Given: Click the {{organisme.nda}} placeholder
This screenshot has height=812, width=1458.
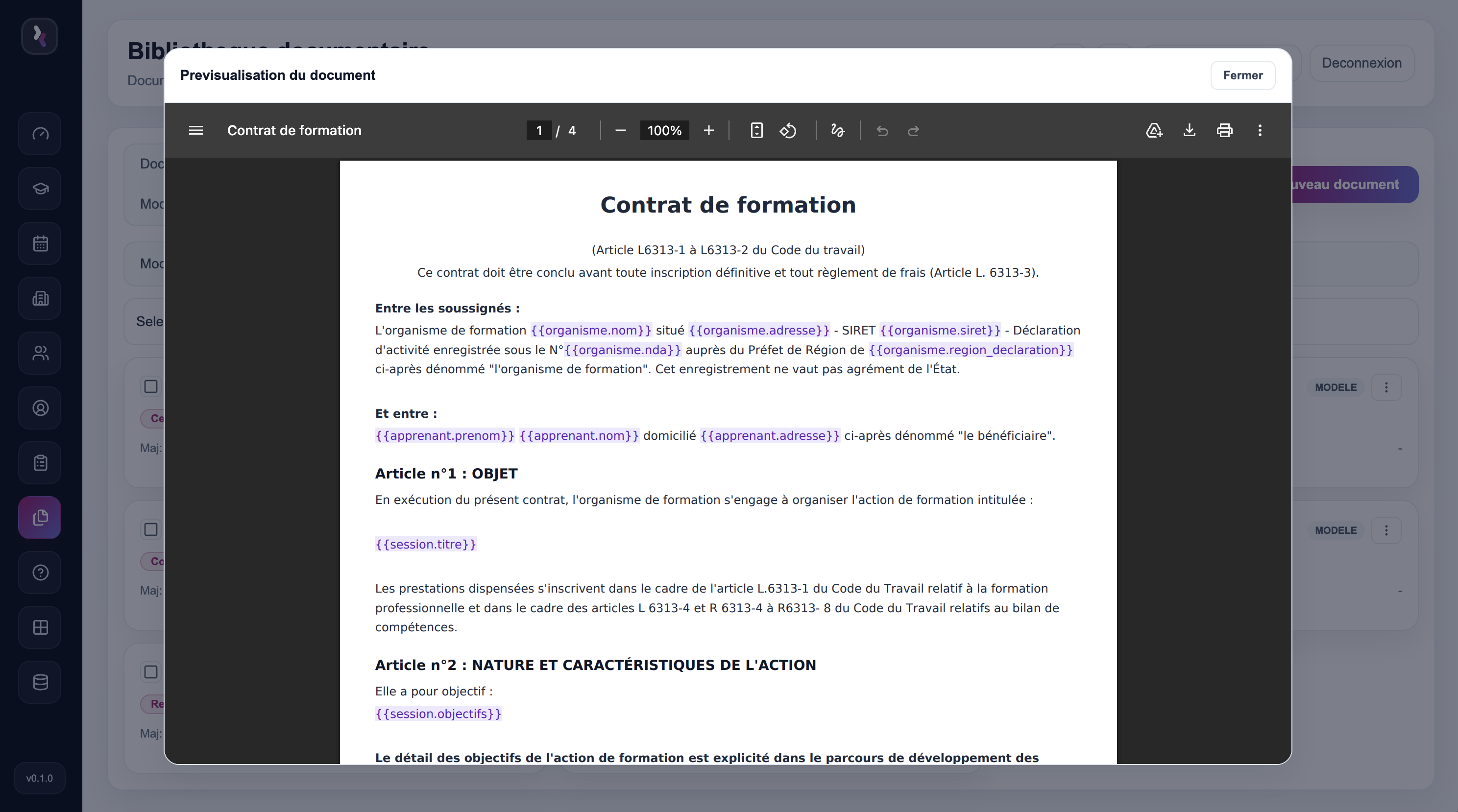Looking at the screenshot, I should 623,350.
